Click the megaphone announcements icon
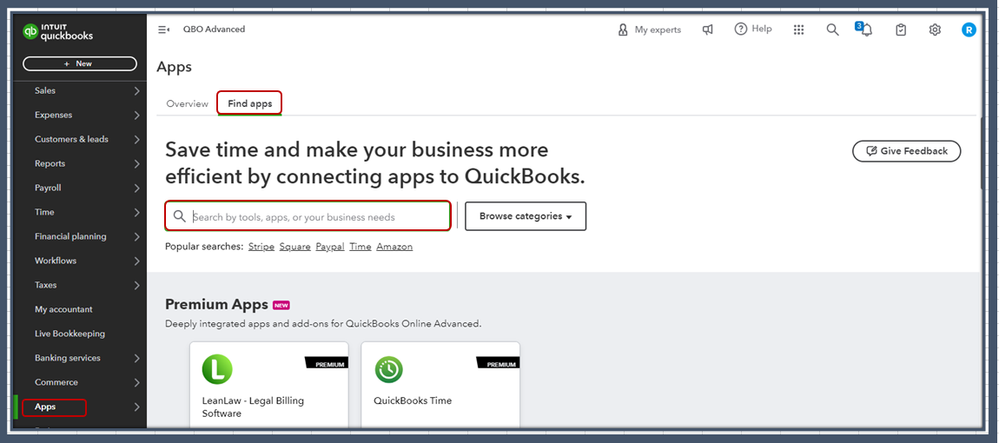The height and width of the screenshot is (443, 999). coord(707,30)
